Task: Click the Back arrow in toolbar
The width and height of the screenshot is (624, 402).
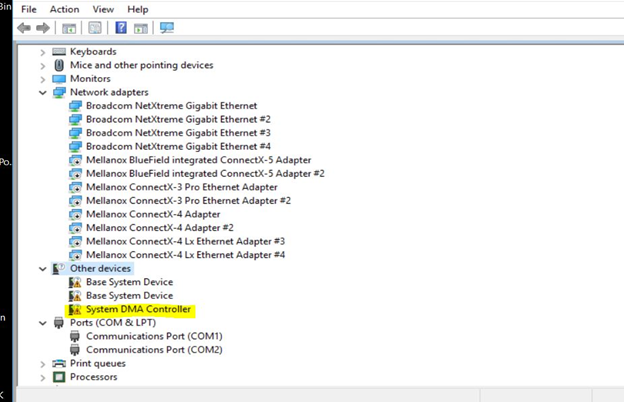Action: click(x=25, y=28)
